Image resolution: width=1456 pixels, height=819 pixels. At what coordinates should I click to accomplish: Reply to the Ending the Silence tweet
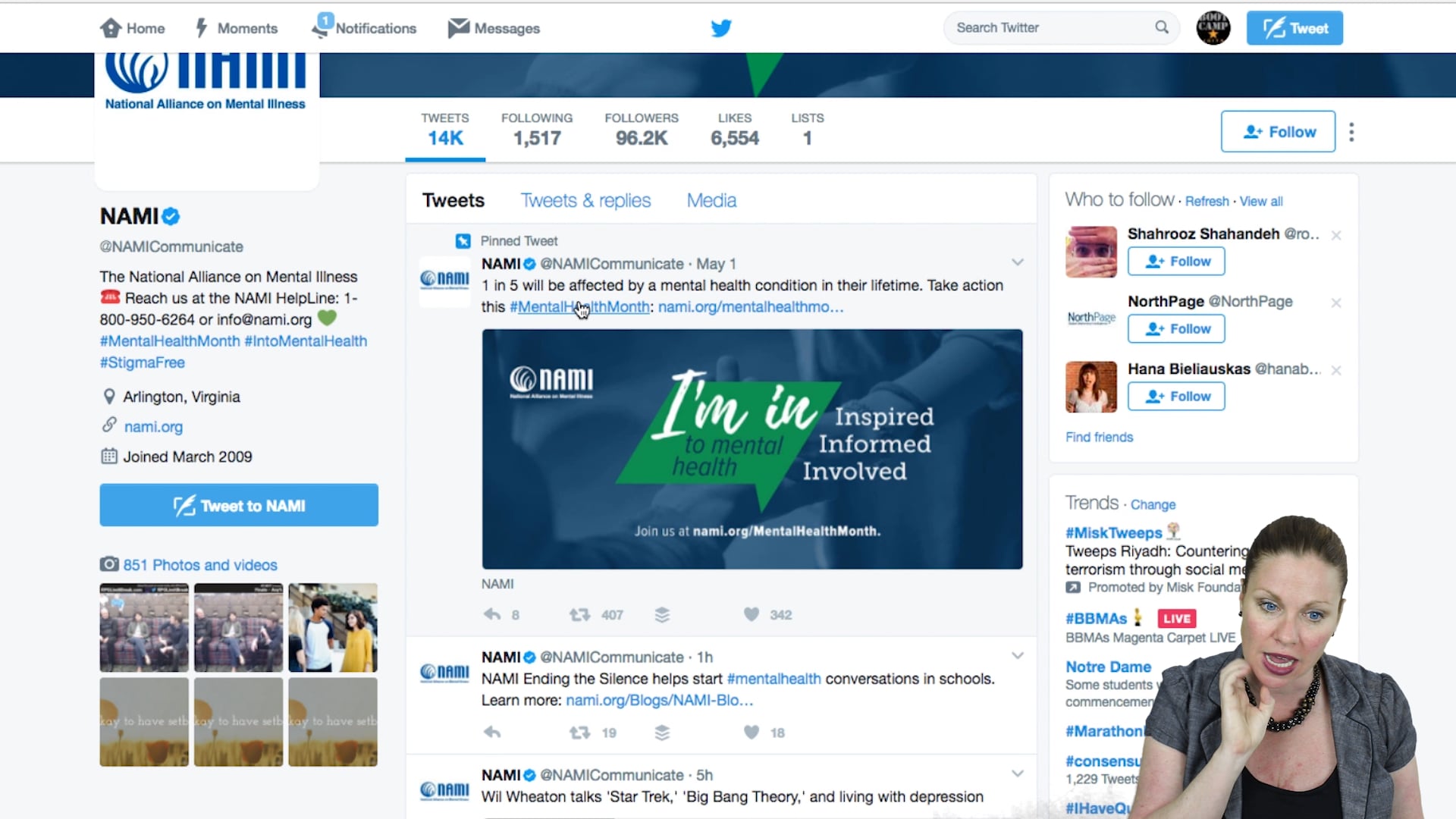coord(493,733)
